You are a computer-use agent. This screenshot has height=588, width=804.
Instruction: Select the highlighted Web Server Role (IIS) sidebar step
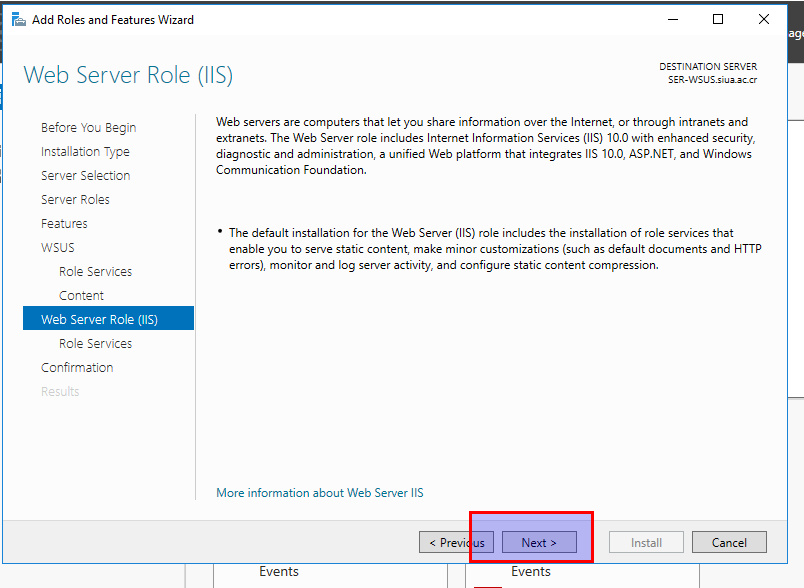(x=108, y=318)
